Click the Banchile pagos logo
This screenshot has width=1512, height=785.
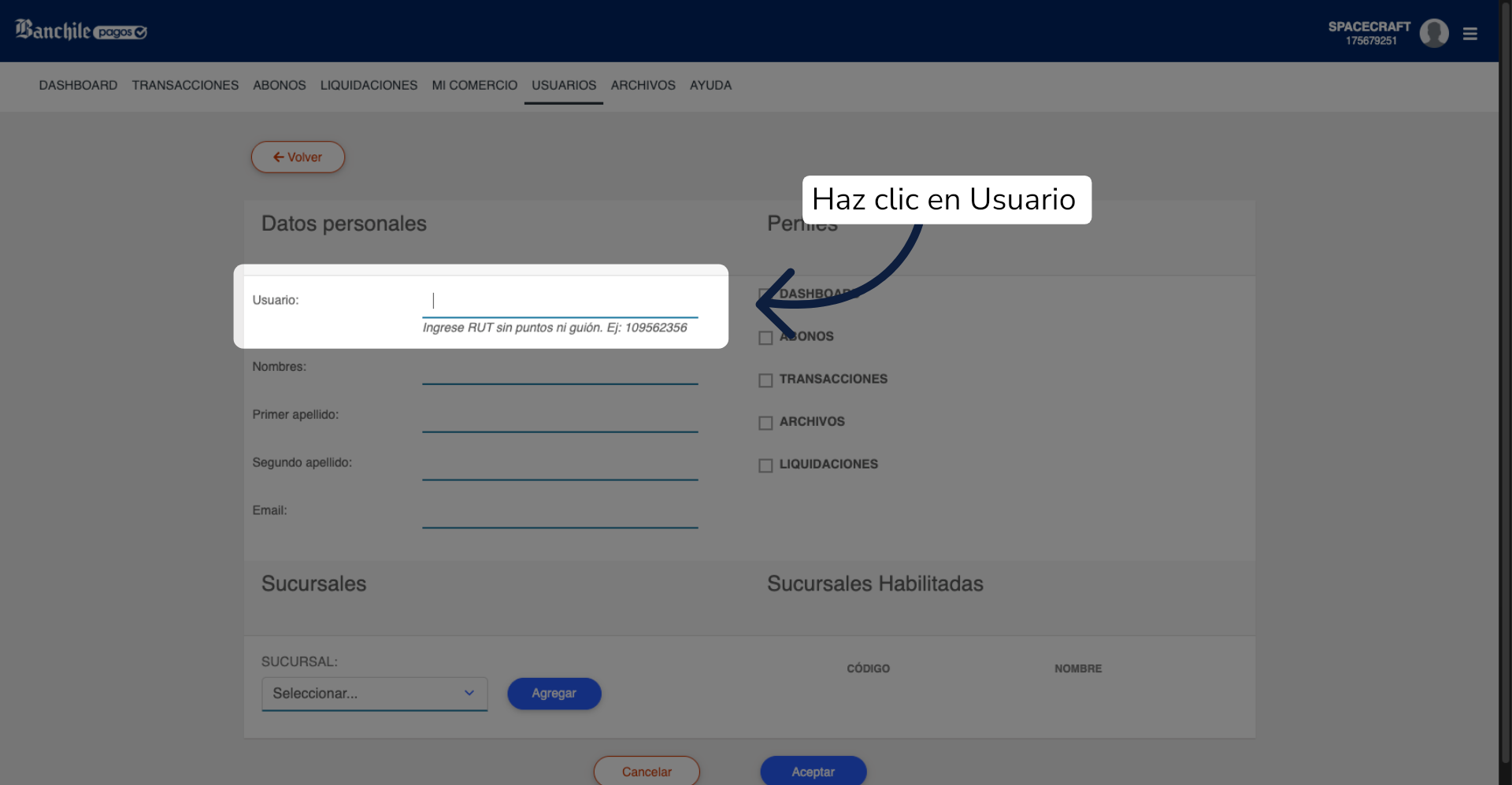point(81,31)
